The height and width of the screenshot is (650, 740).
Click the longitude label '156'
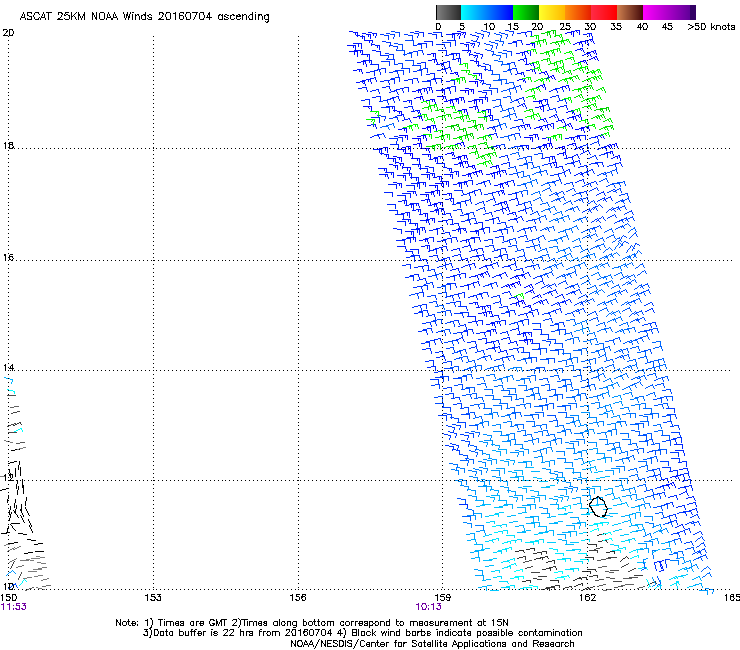[298, 598]
